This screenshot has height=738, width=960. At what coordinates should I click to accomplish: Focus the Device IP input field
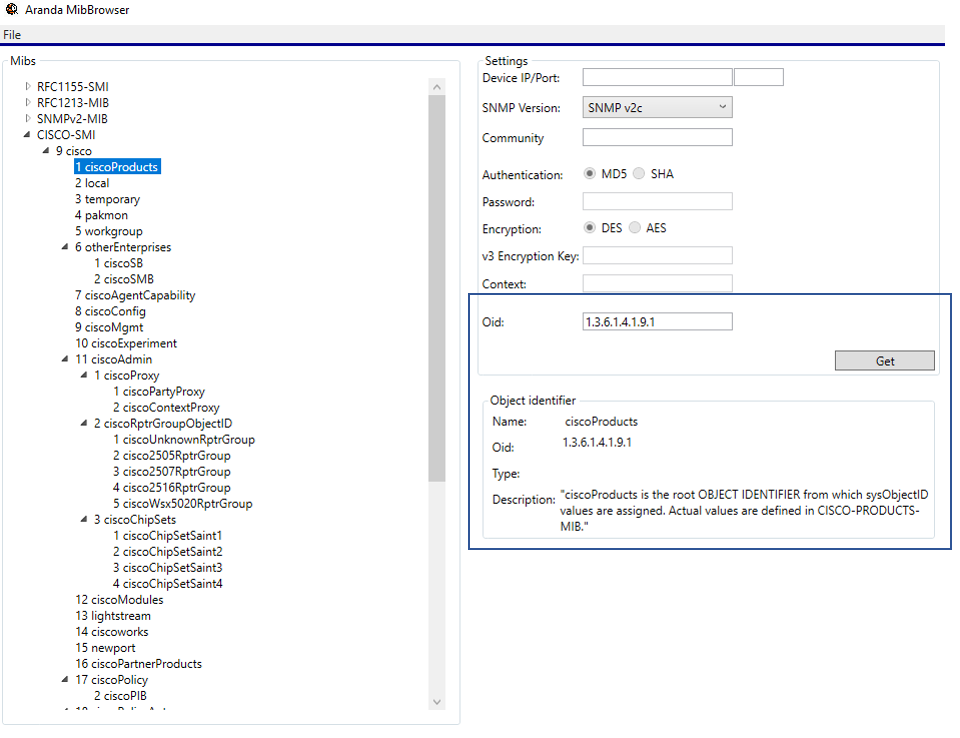pos(657,77)
